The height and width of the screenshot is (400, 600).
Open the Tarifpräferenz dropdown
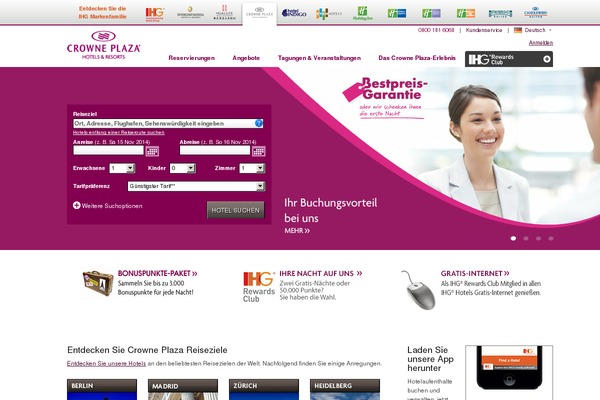pos(196,186)
